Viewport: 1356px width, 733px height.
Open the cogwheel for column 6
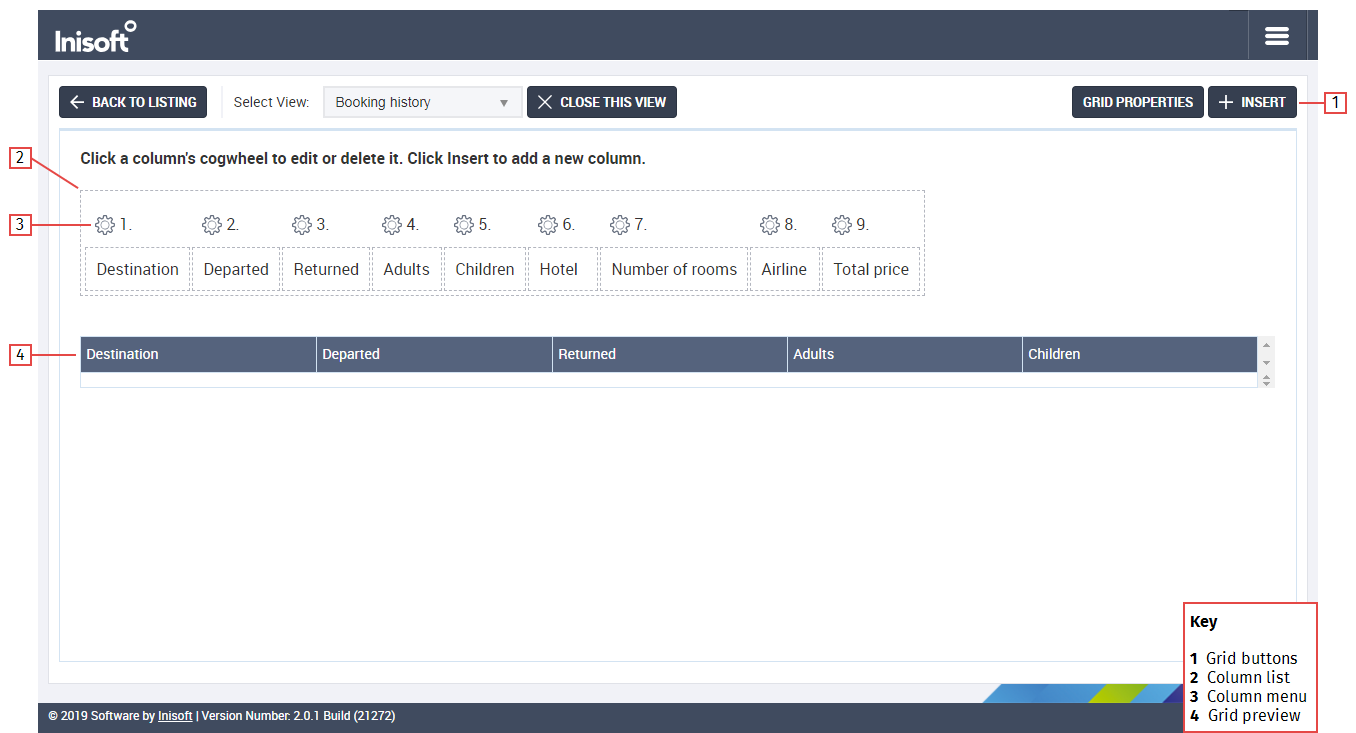pos(547,225)
